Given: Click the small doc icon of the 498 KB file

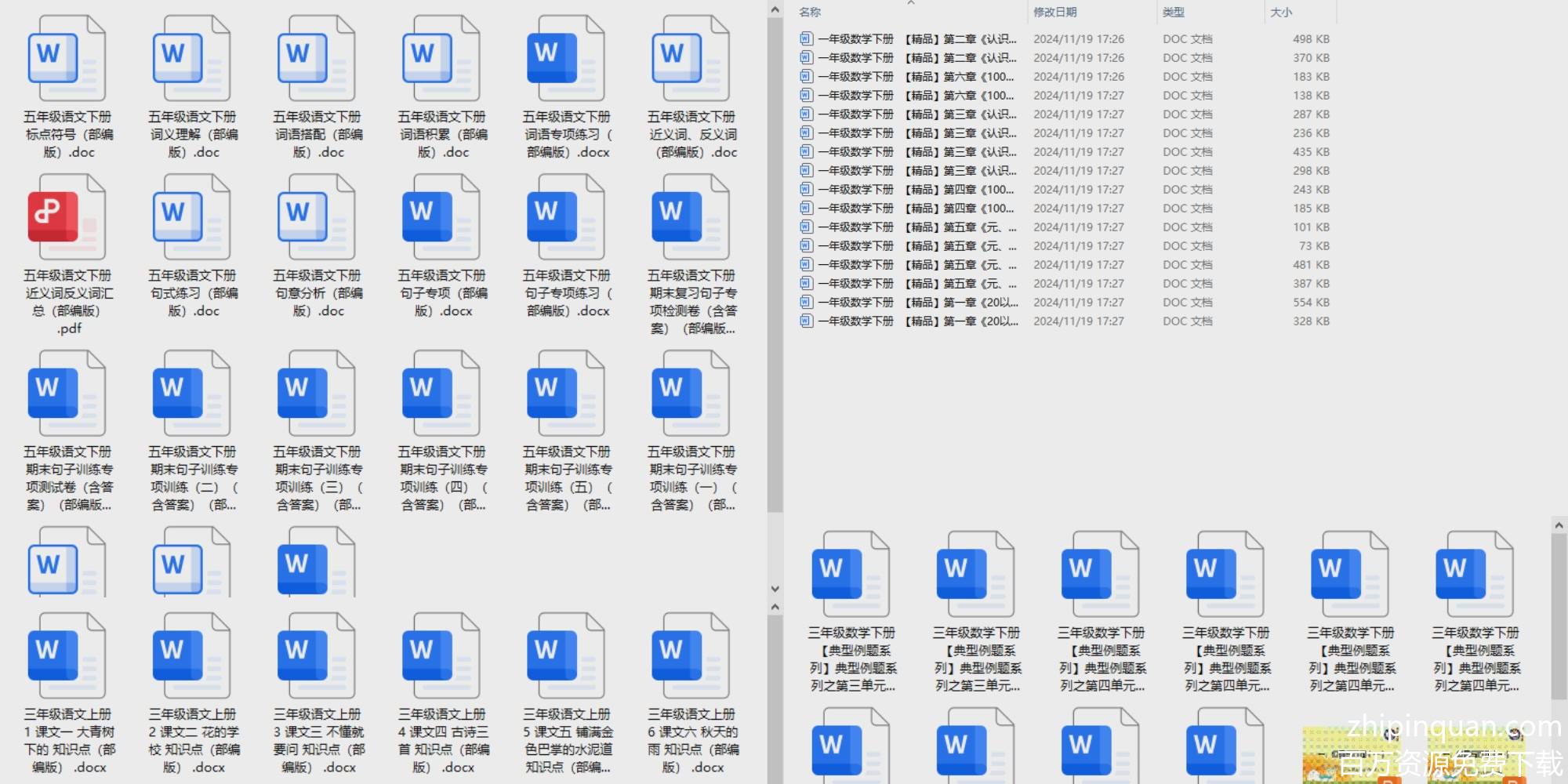Looking at the screenshot, I should (806, 38).
